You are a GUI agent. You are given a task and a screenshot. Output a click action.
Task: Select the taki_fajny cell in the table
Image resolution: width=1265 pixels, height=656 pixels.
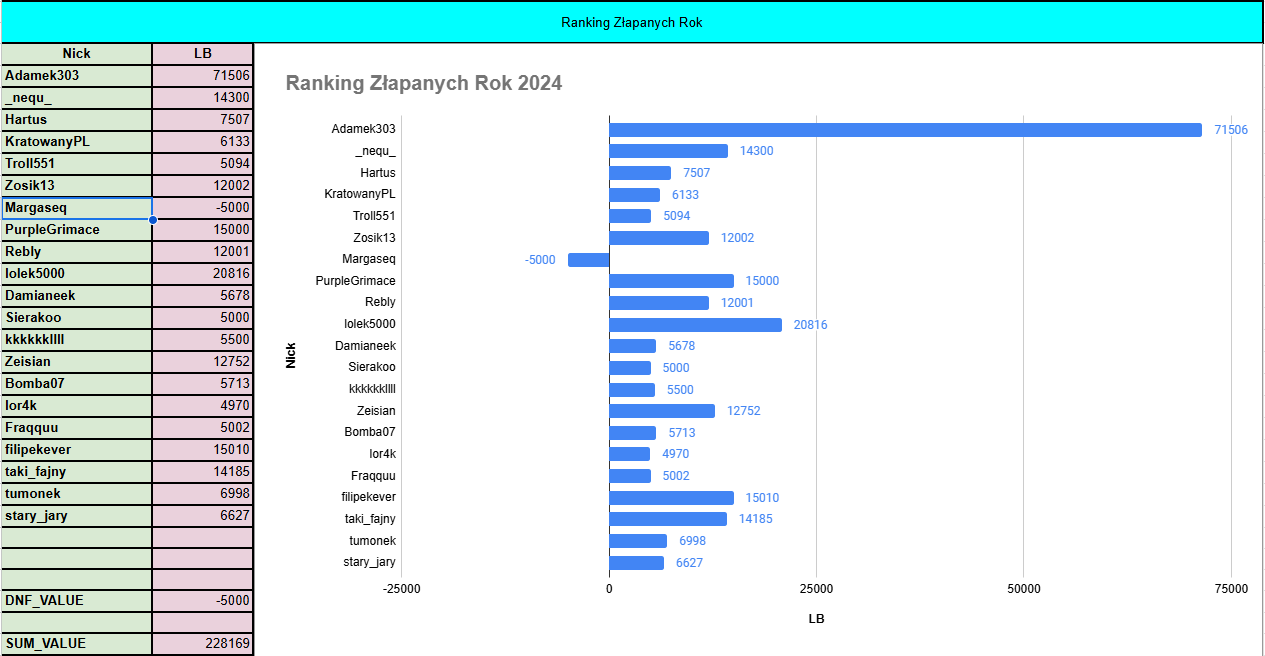click(x=77, y=472)
